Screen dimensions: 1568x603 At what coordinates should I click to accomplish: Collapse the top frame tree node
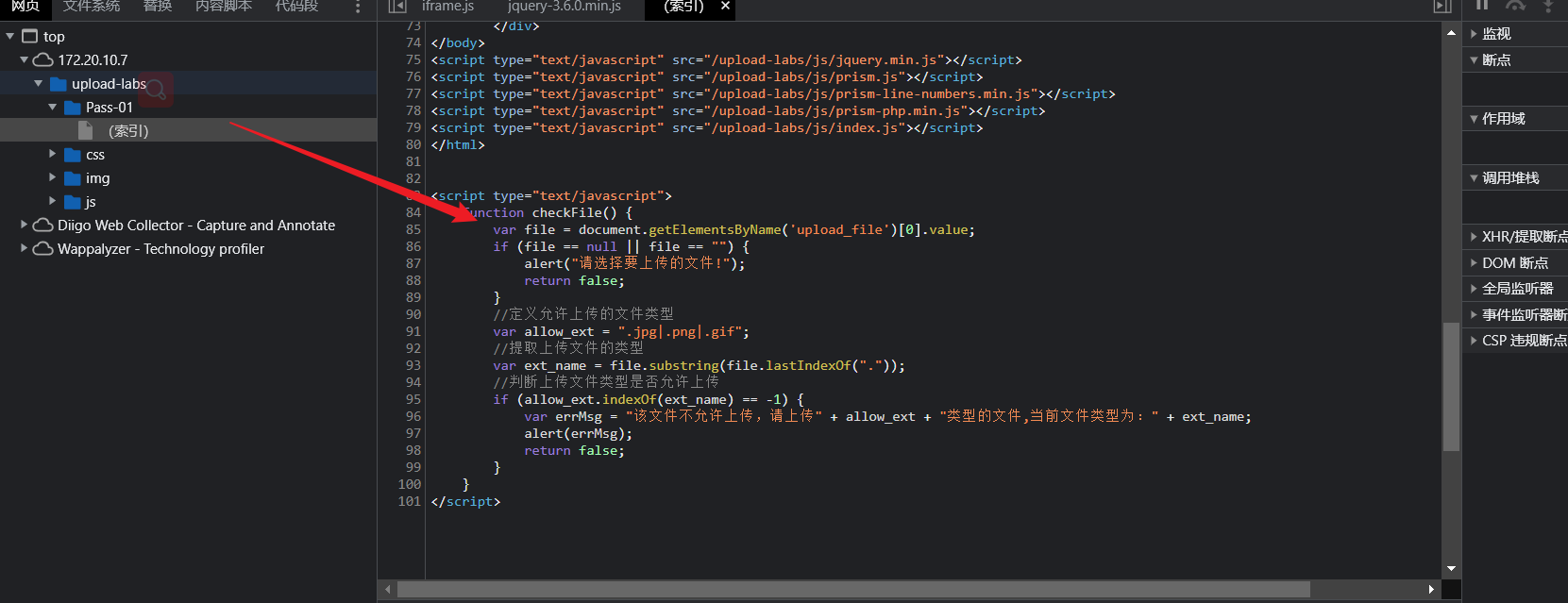click(x=10, y=36)
